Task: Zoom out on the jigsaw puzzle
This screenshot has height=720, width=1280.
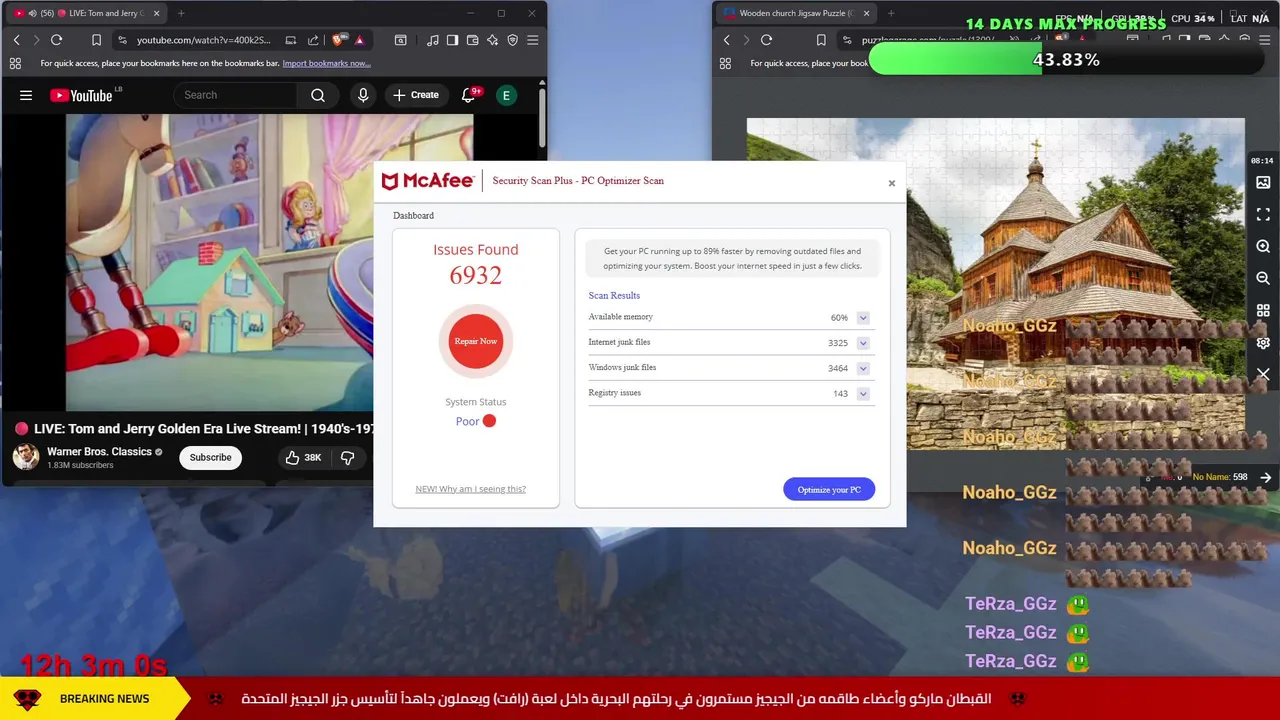Action: point(1263,278)
